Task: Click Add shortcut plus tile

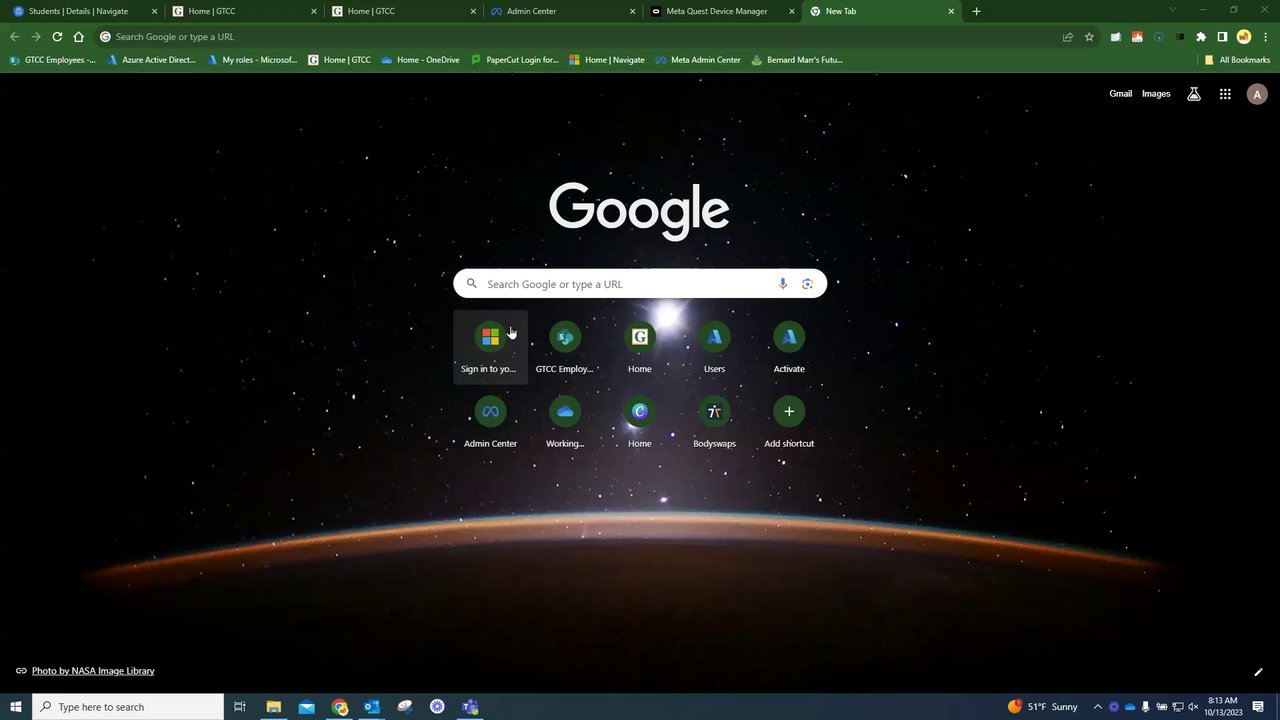Action: click(x=789, y=422)
